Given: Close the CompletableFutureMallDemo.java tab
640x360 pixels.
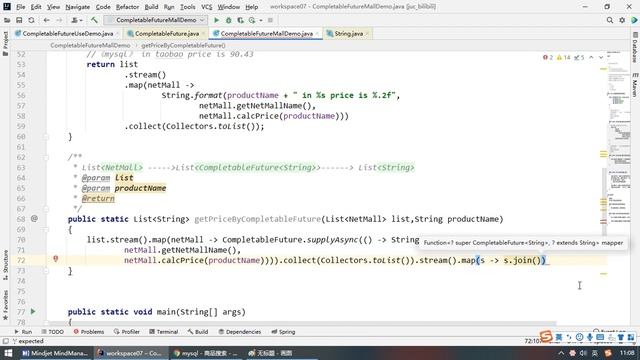Looking at the screenshot, I should pyautogui.click(x=317, y=34).
